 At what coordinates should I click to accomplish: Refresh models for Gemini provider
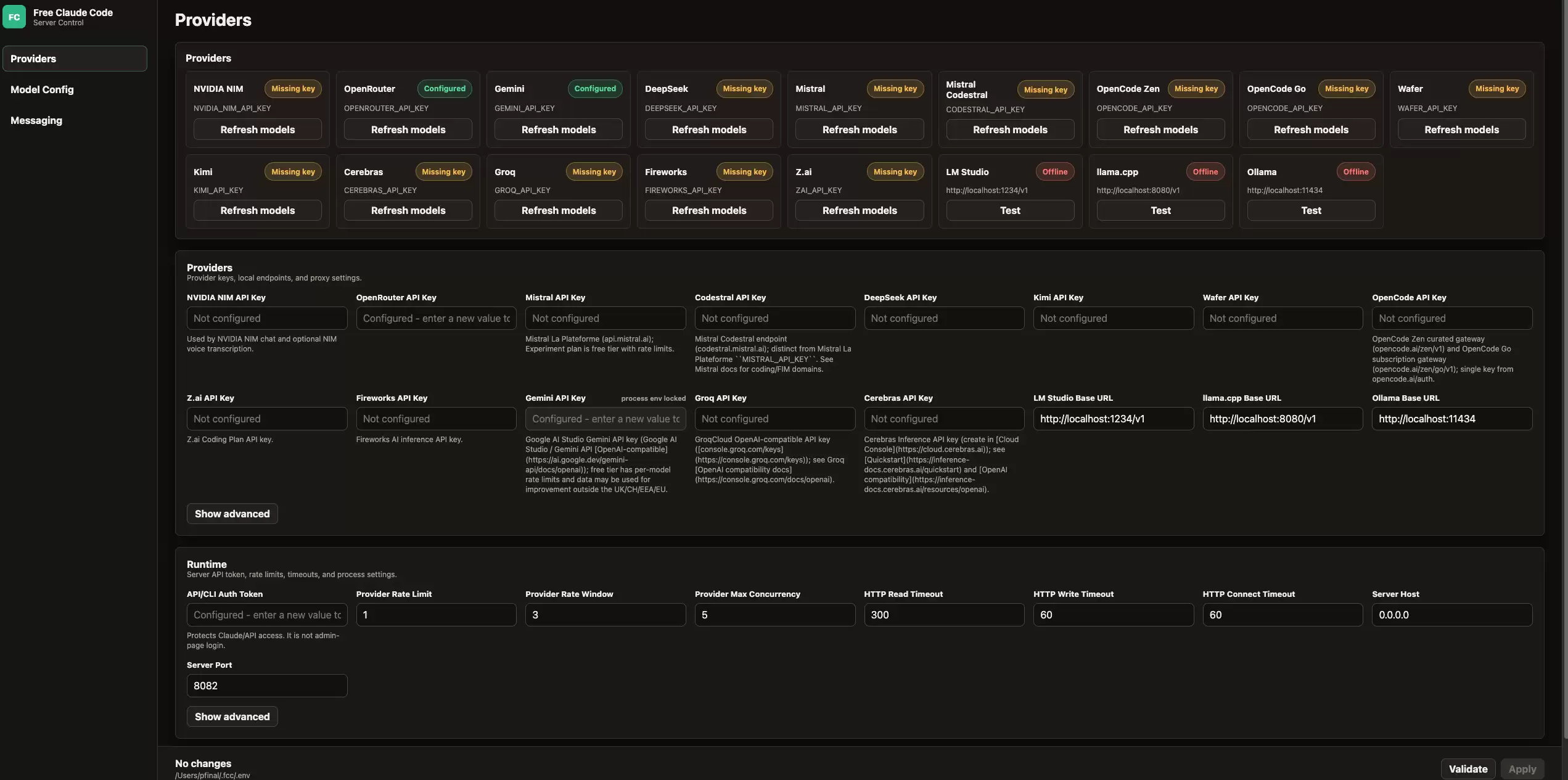point(558,129)
